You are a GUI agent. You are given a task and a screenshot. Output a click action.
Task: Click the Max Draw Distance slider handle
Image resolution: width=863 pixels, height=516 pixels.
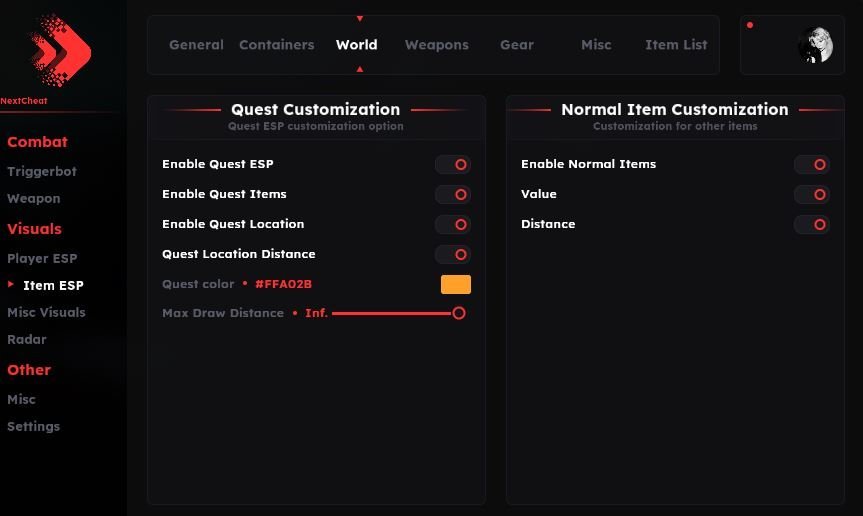click(x=459, y=313)
